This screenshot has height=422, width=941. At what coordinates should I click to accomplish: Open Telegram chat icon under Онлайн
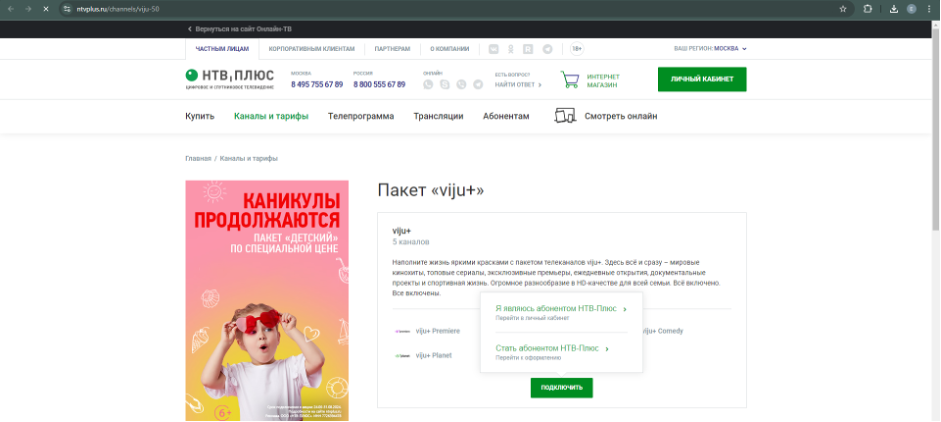coord(478,85)
